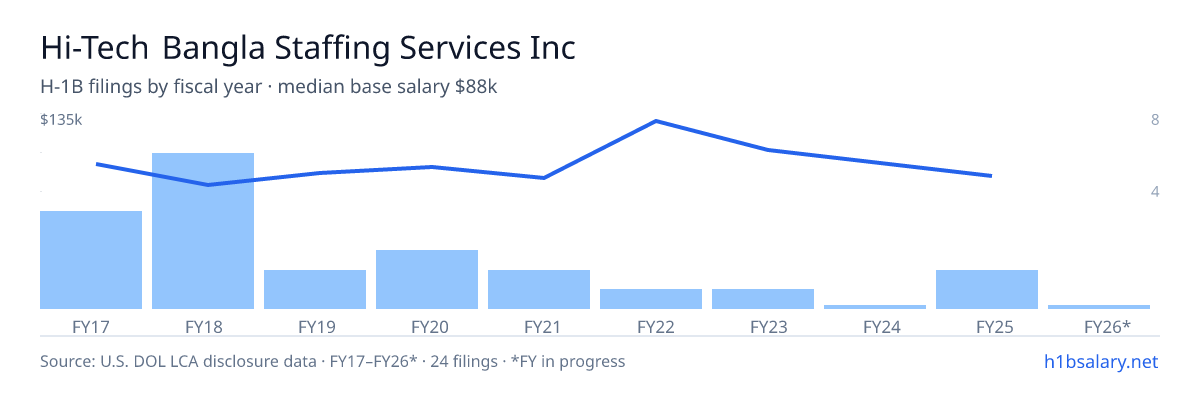Image resolution: width=1200 pixels, height=400 pixels.
Task: Click the right axis label 8
Action: (1155, 120)
